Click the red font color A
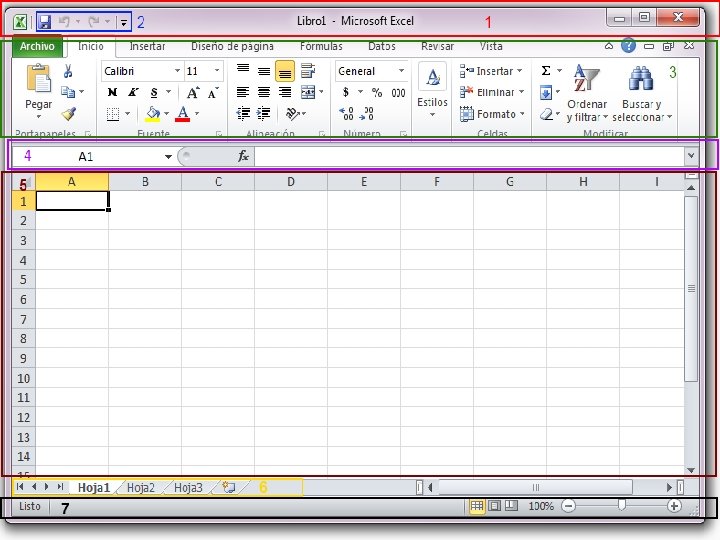Screen dimensions: 720x540 tap(183, 114)
